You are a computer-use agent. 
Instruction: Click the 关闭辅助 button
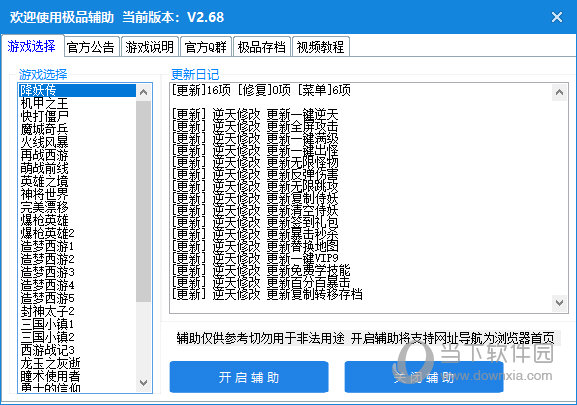(424, 377)
